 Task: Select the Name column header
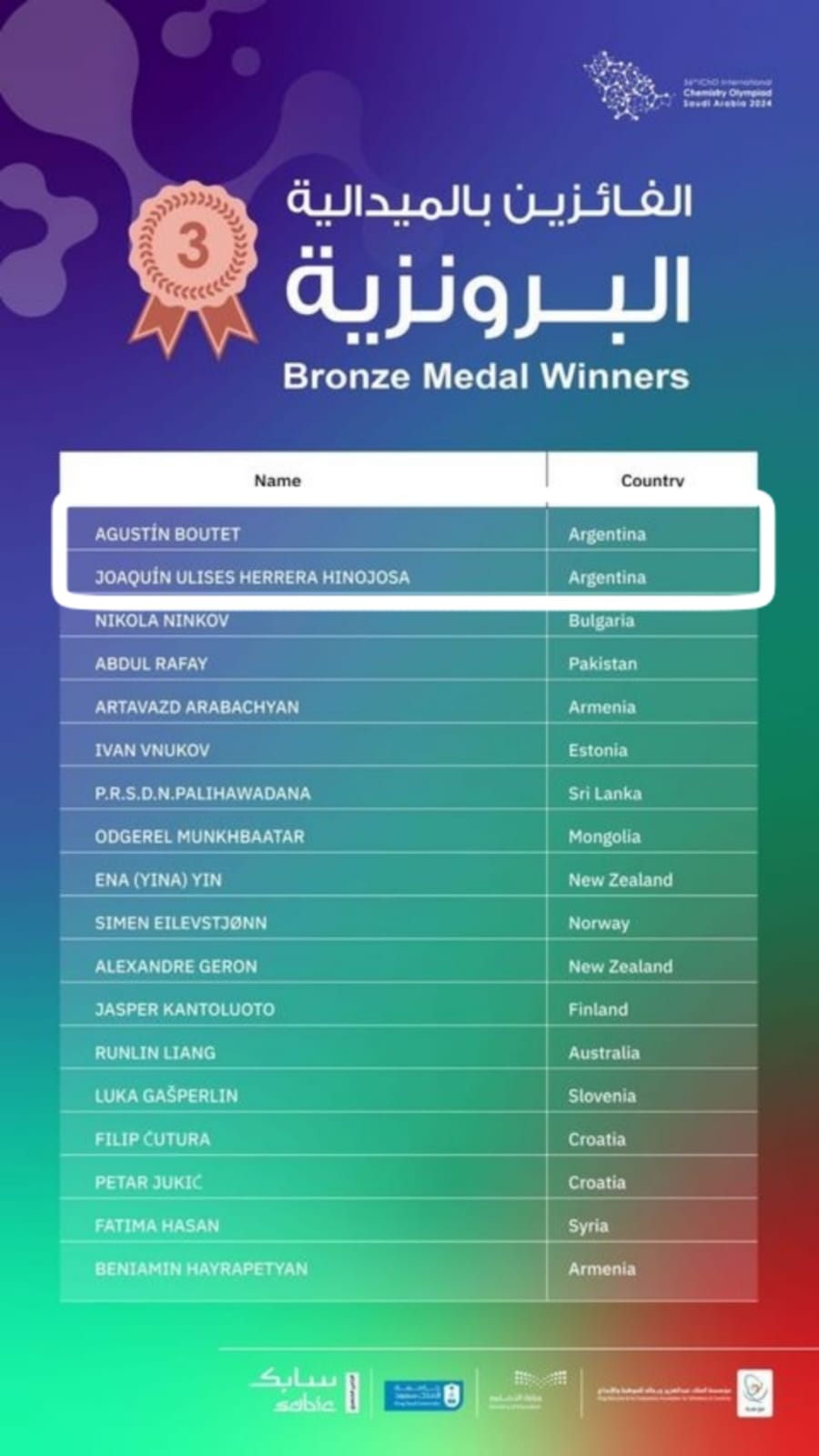point(277,480)
